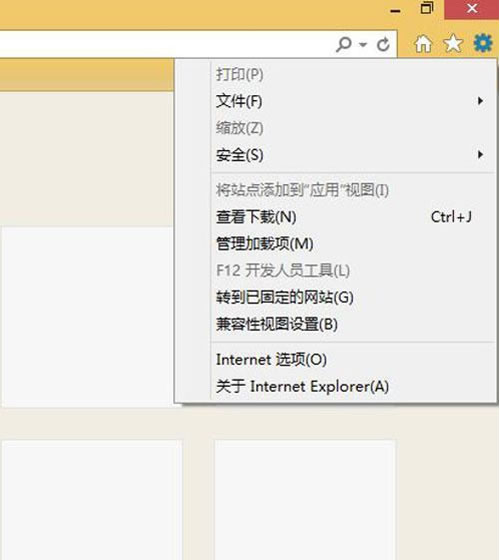Close the browser window
Viewport: 500px width, 560px height.
click(472, 9)
